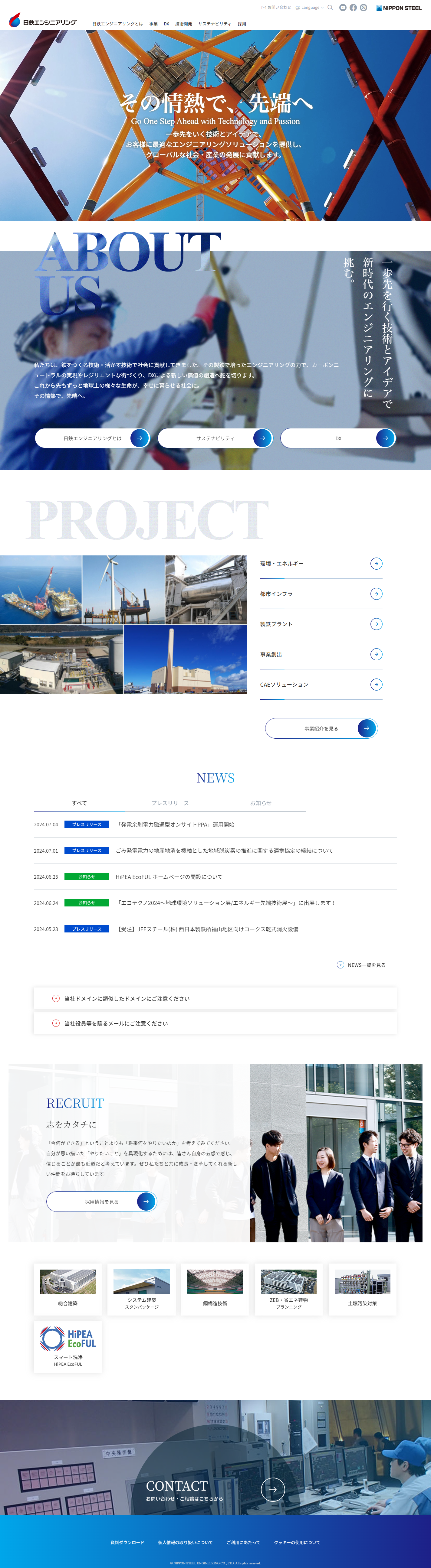Viewport: 431px width, 1568px height.
Task: Open the 土壌汚染対策 card
Action: [x=362, y=1289]
